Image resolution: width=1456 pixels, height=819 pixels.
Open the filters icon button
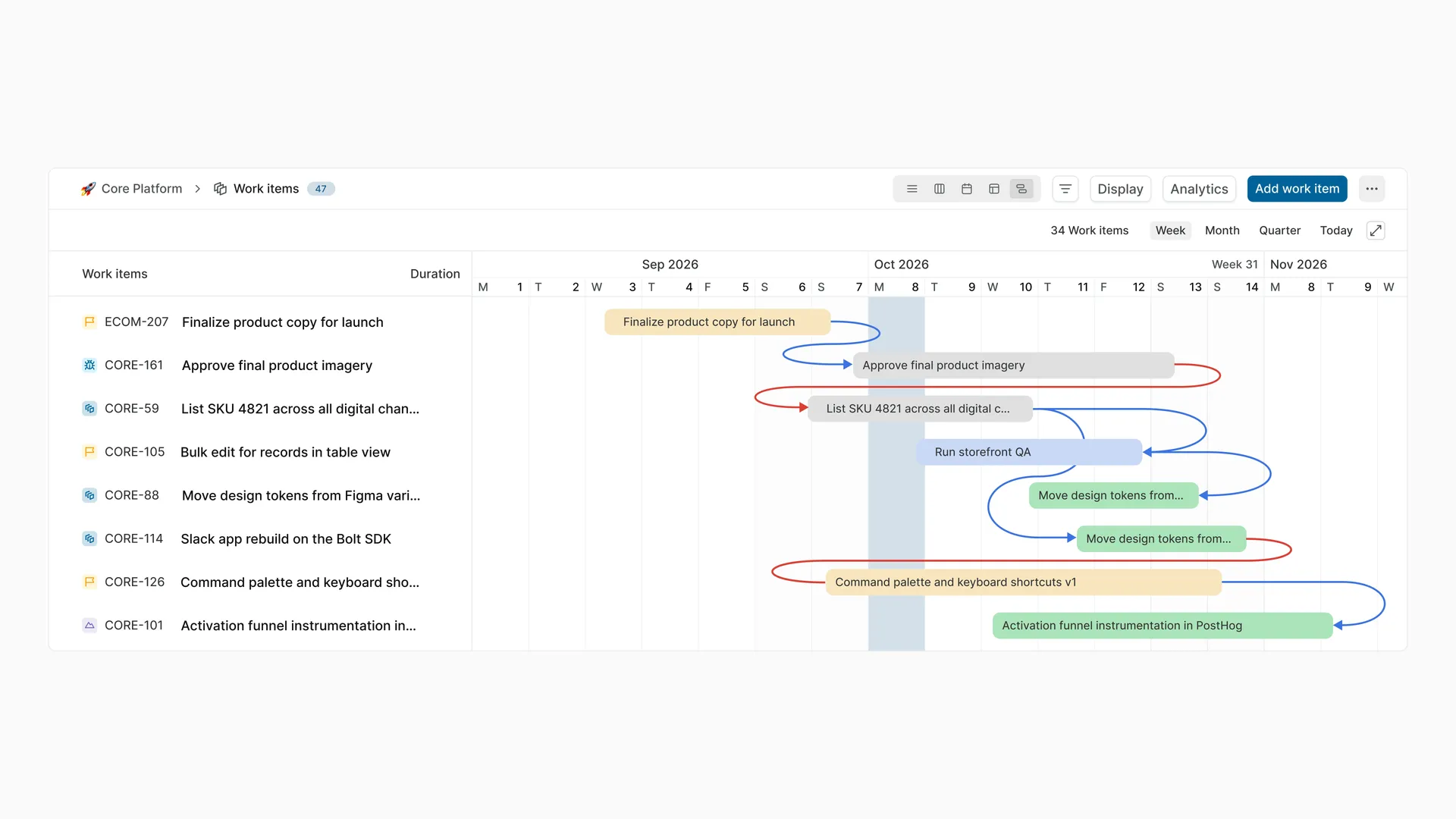tap(1065, 189)
